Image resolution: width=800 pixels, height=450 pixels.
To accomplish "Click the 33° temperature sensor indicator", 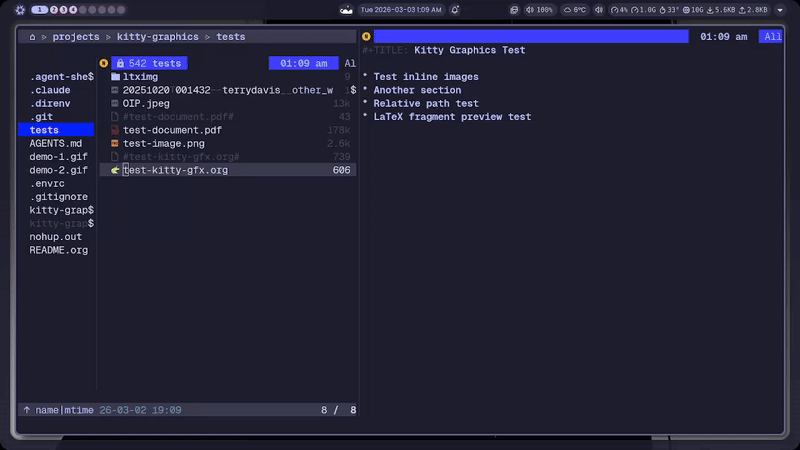I will click(x=669, y=10).
